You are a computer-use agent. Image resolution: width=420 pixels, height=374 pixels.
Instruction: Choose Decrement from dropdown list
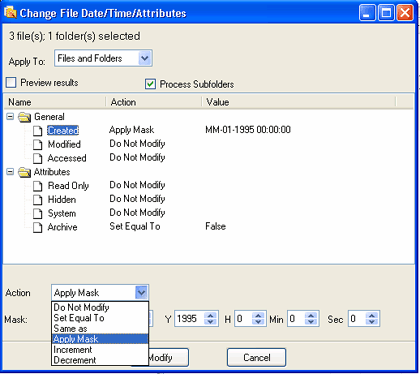click(100, 360)
